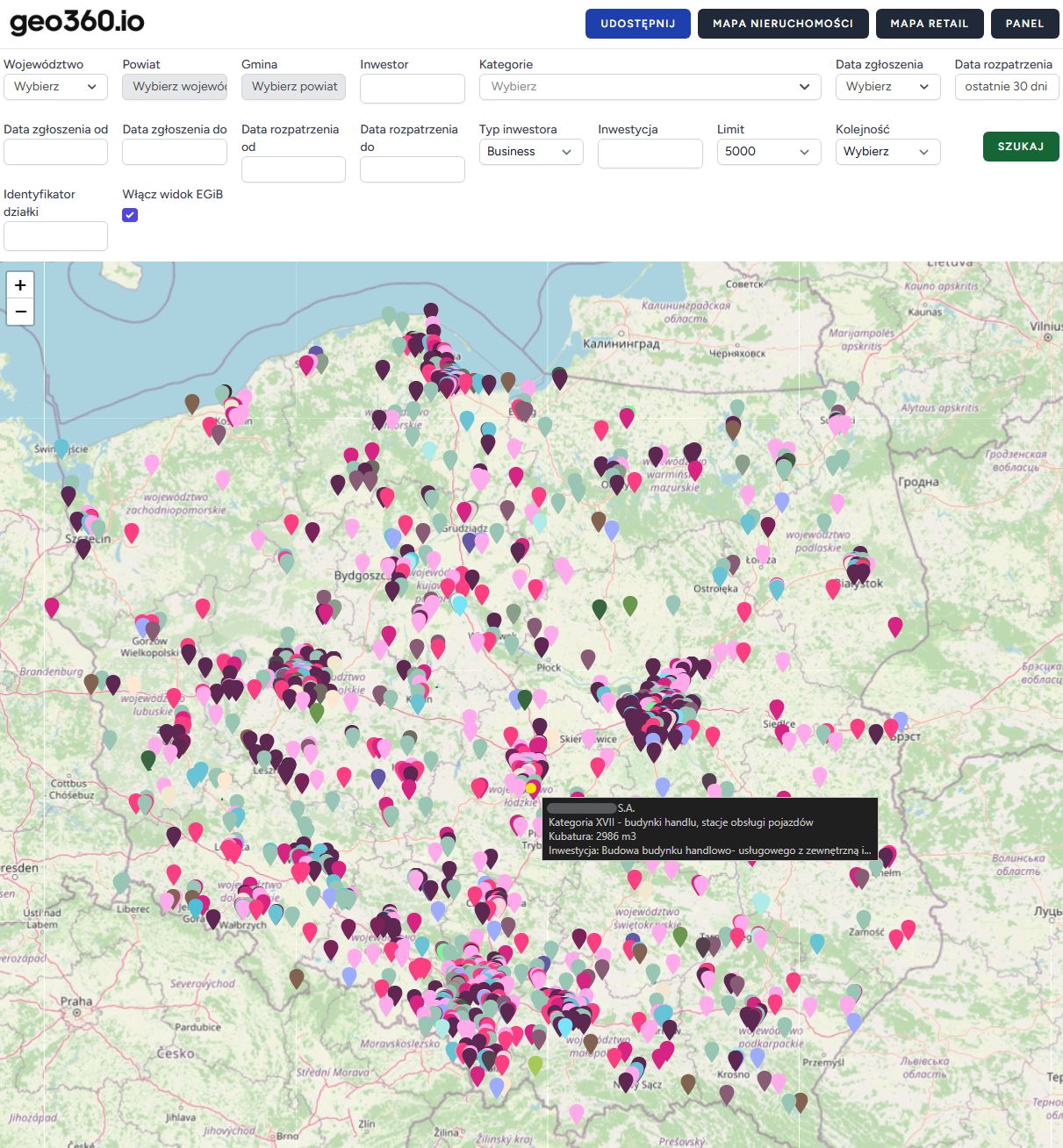Focus the Inwestor text field

pyautogui.click(x=413, y=88)
